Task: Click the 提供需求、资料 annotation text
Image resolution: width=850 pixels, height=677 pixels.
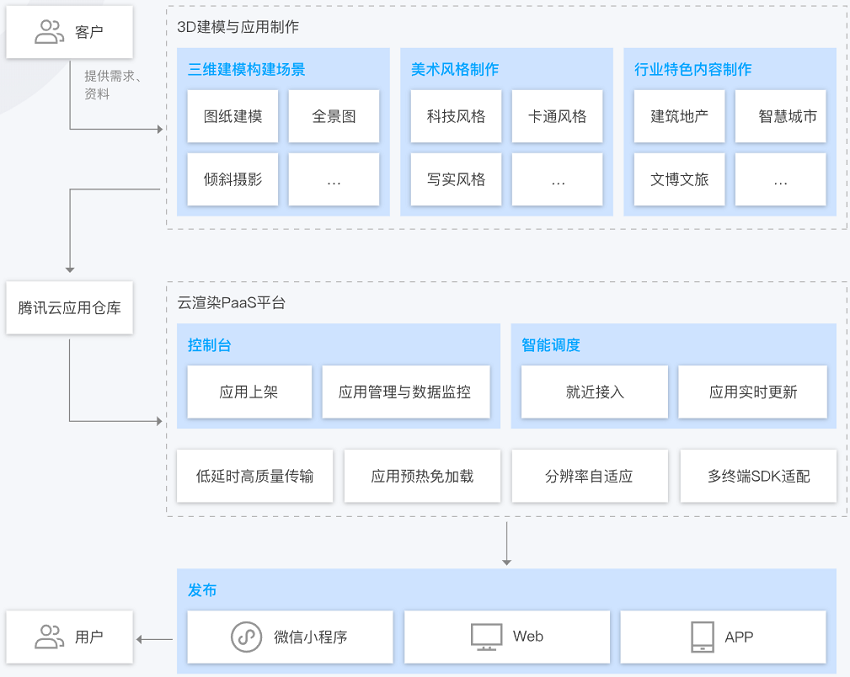Action: click(113, 85)
